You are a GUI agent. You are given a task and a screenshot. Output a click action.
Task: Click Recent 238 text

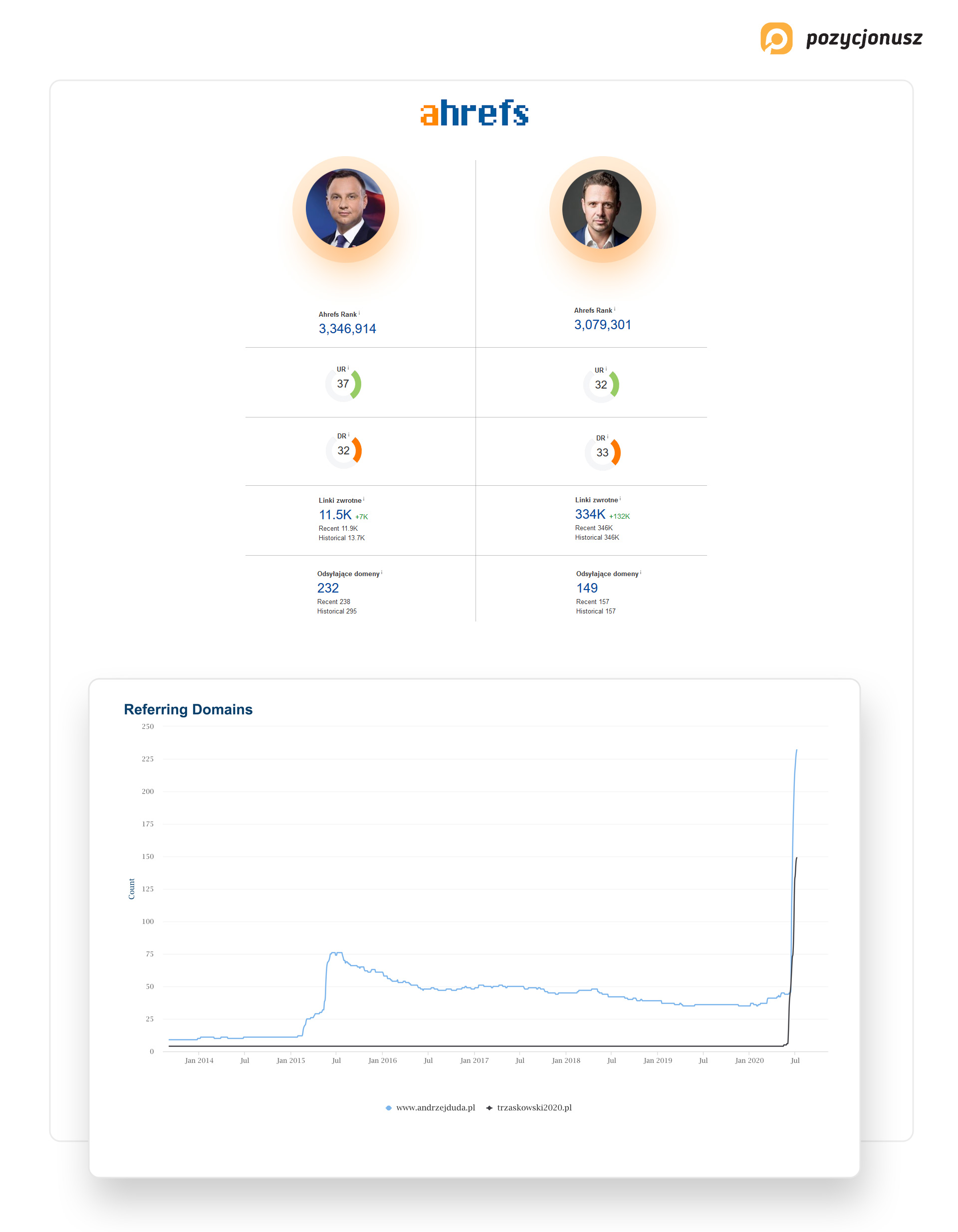[x=333, y=602]
